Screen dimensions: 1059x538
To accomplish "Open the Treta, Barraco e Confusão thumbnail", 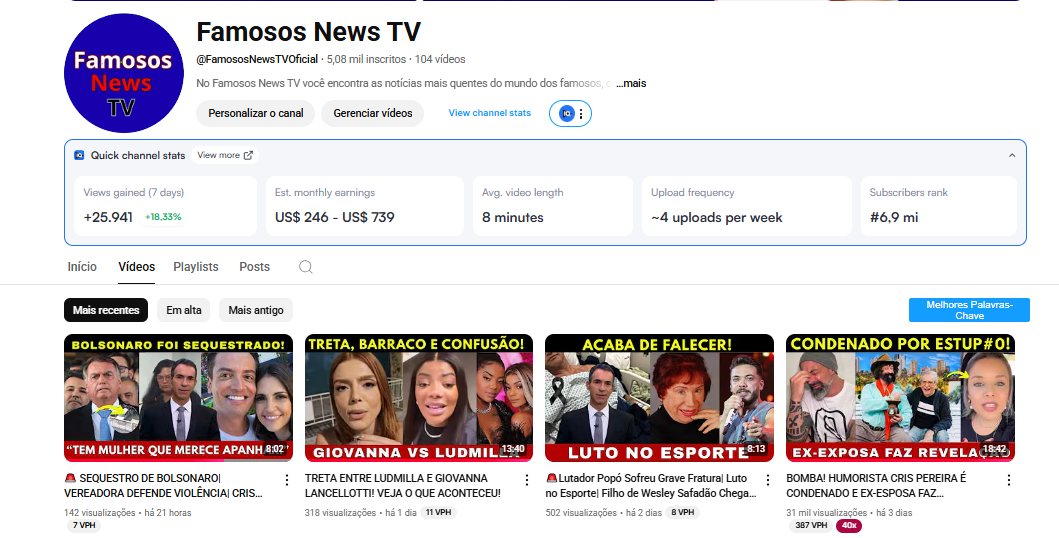I will coord(419,398).
